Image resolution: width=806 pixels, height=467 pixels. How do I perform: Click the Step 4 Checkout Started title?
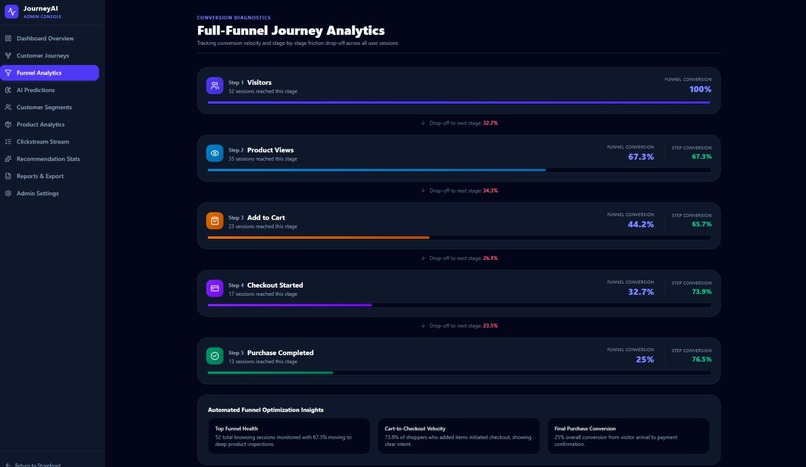click(266, 285)
